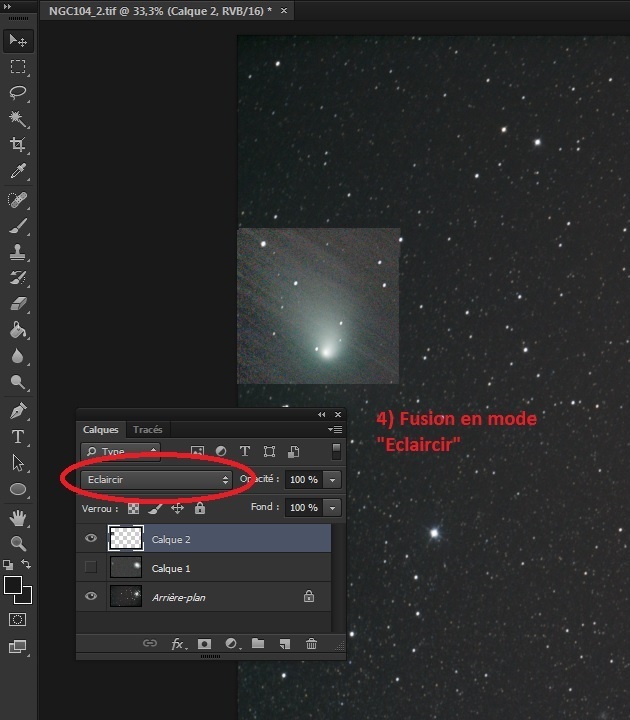The image size is (630, 720).
Task: Collapse the Calques panel with double arrows
Action: [321, 415]
